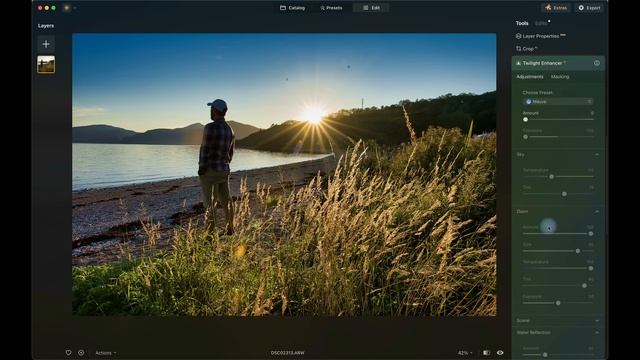This screenshot has width=640, height=360.
Task: Click the Export button
Action: coord(589,8)
